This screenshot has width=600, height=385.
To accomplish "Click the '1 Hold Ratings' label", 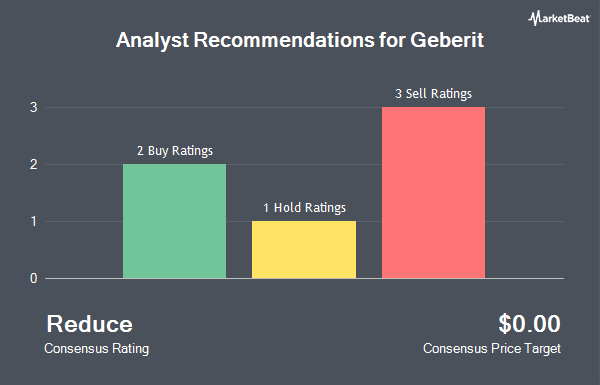I will point(304,208).
